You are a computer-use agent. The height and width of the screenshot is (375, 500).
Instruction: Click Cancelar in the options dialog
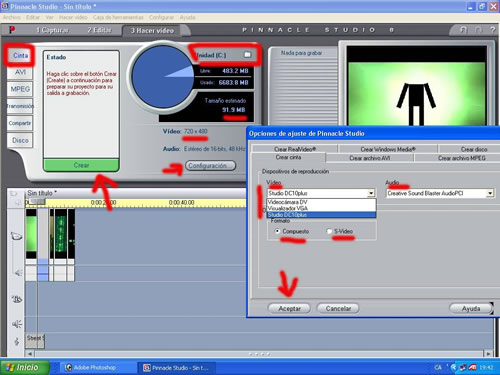coord(338,308)
